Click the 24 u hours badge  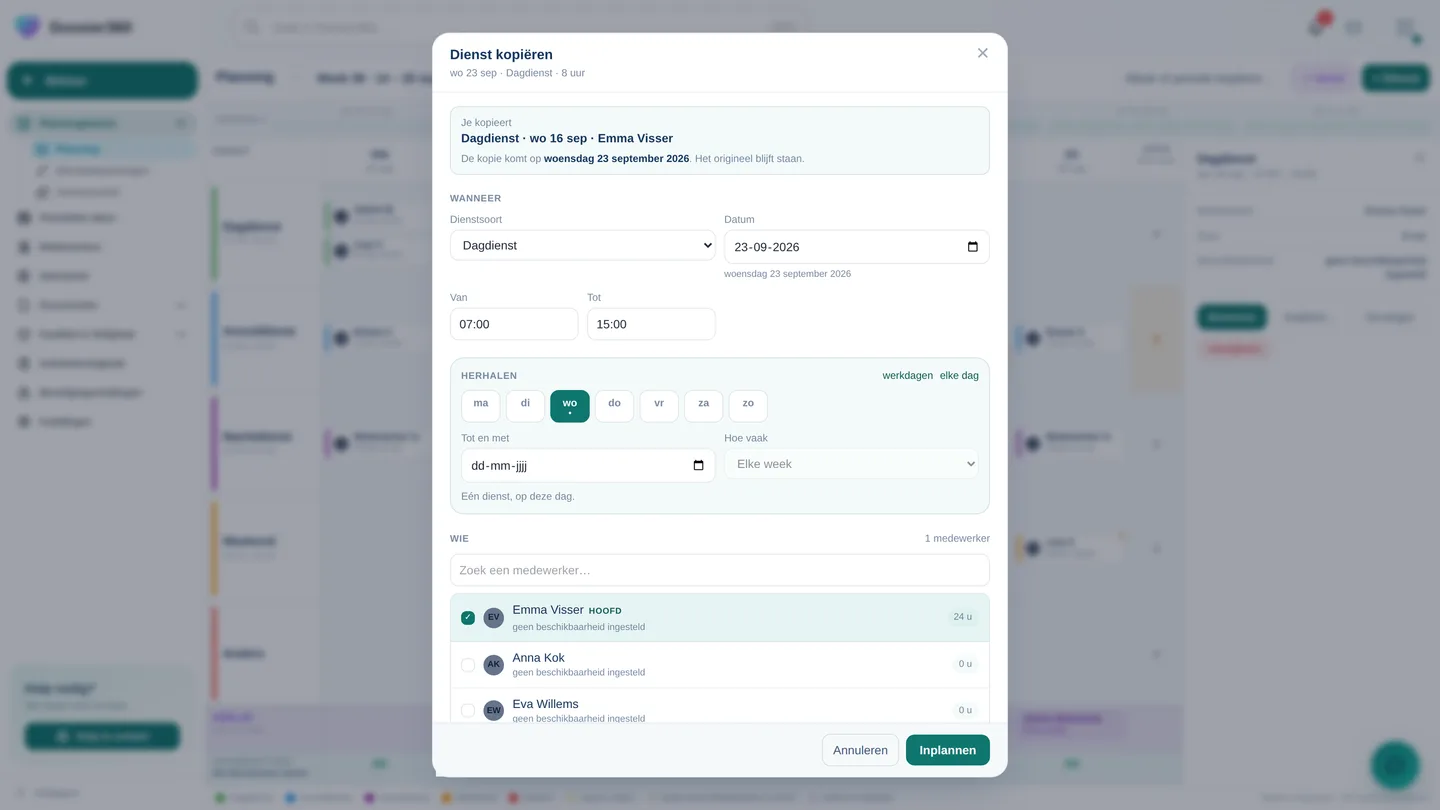[x=963, y=617]
